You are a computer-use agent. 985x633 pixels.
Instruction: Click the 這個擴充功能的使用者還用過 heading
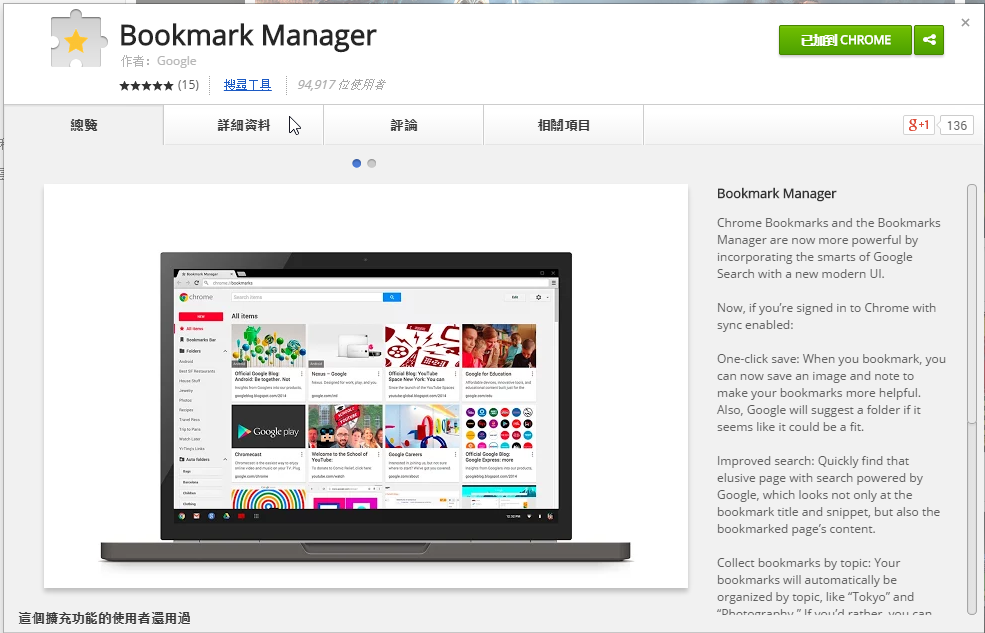[104, 619]
